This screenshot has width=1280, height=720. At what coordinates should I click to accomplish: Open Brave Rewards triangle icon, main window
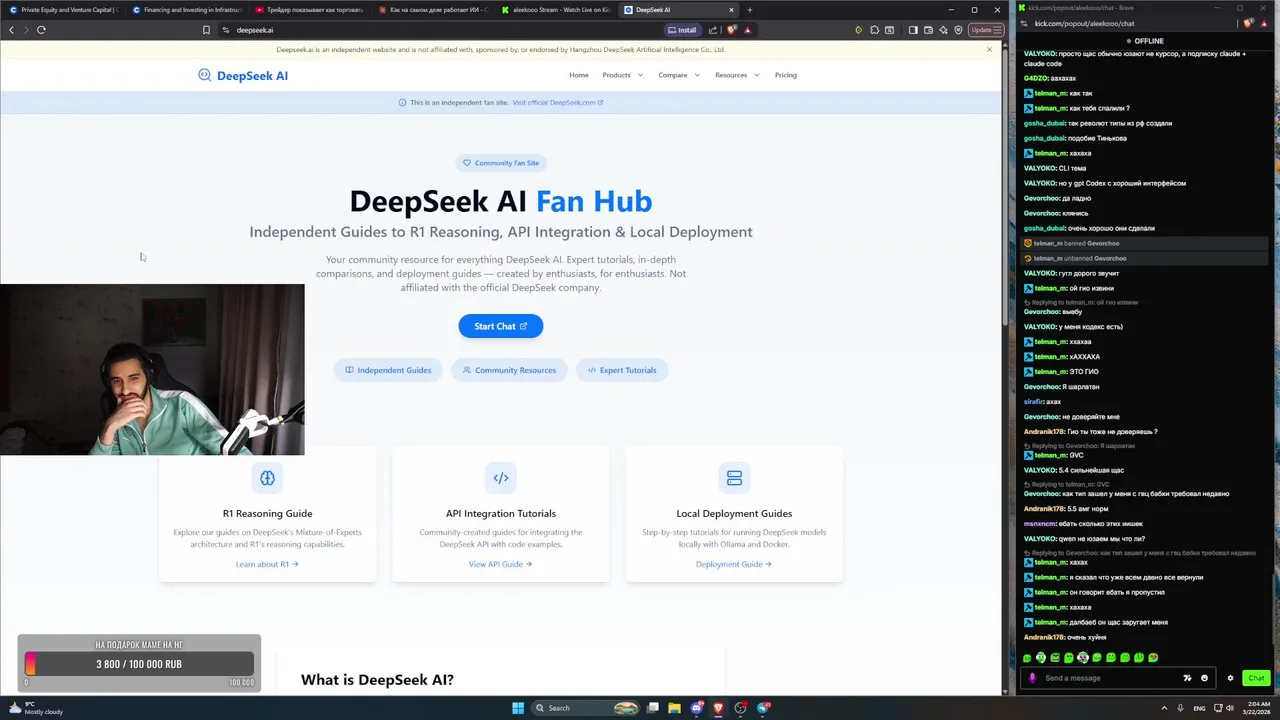(x=747, y=30)
